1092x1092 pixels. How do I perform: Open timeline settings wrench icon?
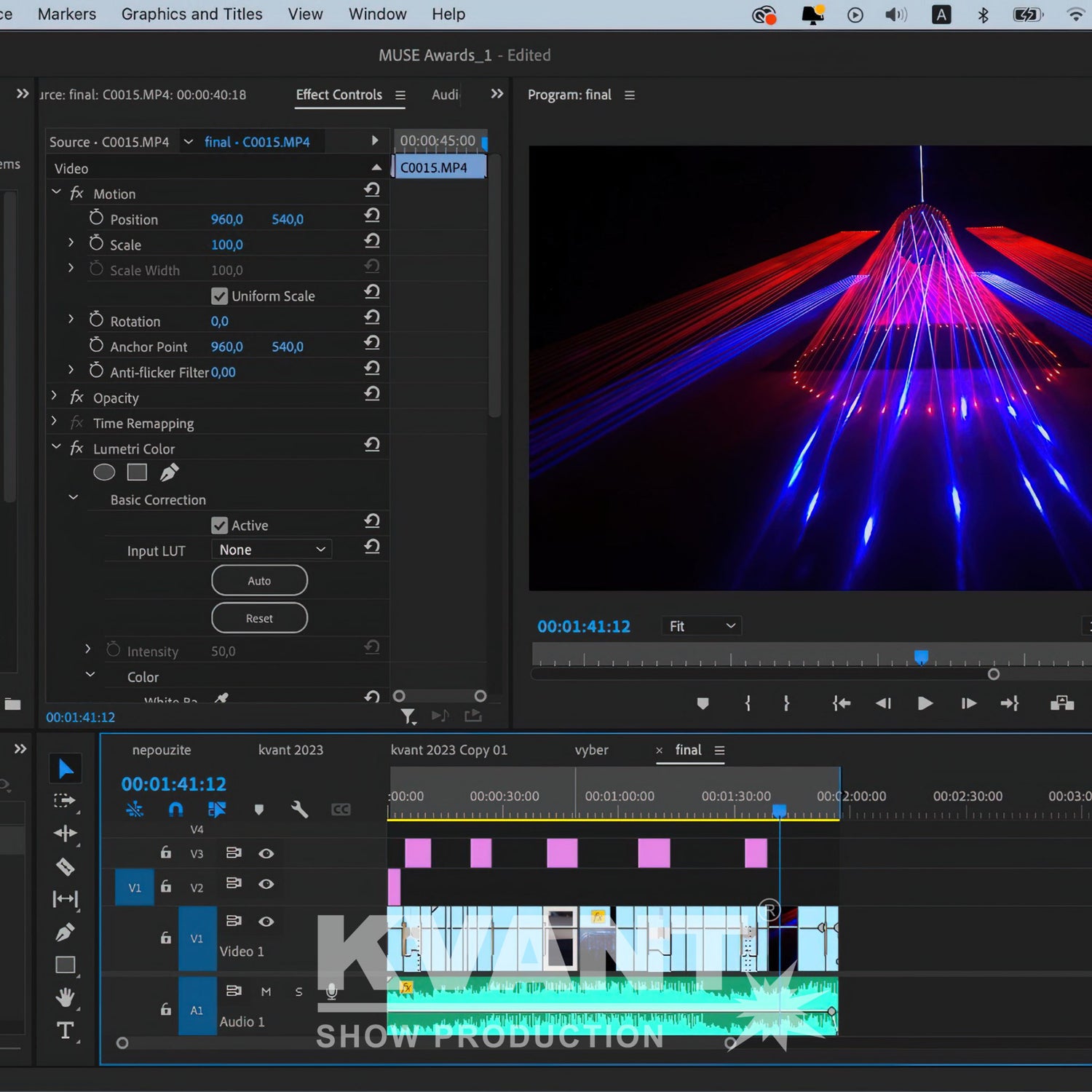(299, 810)
